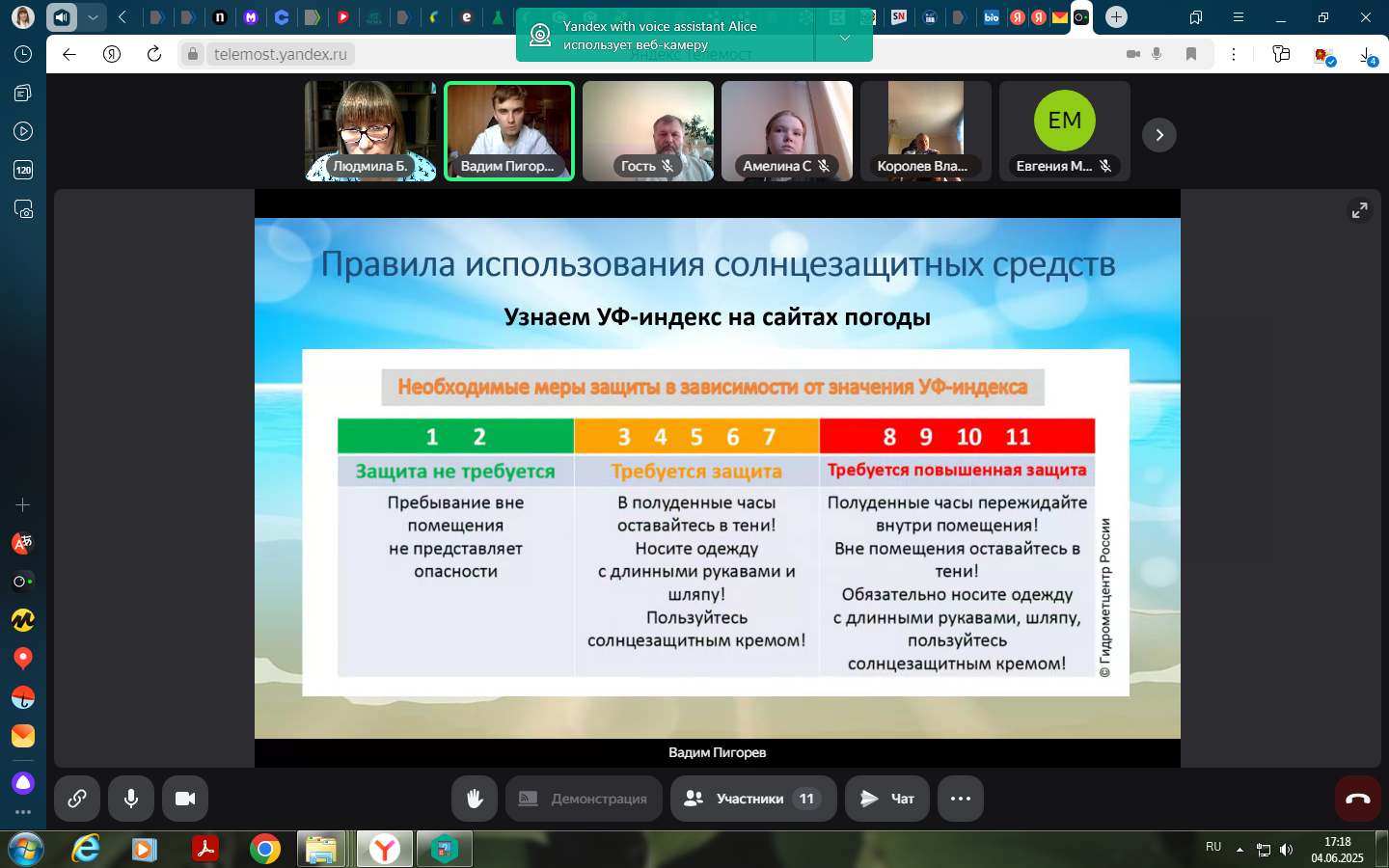Copy the meeting link with chain icon
Viewport: 1389px width, 868px height.
point(77,799)
